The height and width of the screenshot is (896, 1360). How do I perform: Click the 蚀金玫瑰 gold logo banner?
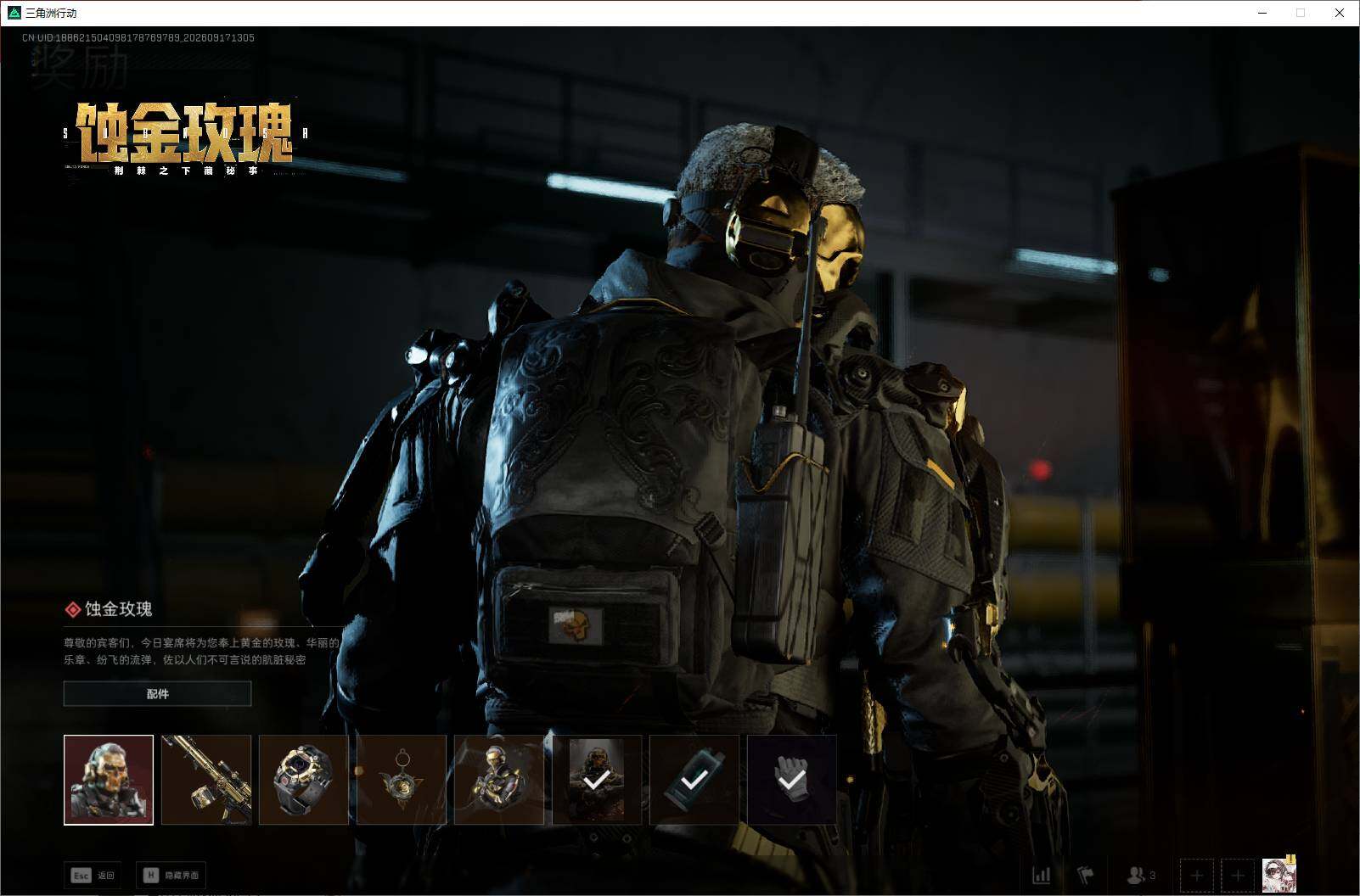tap(185, 137)
